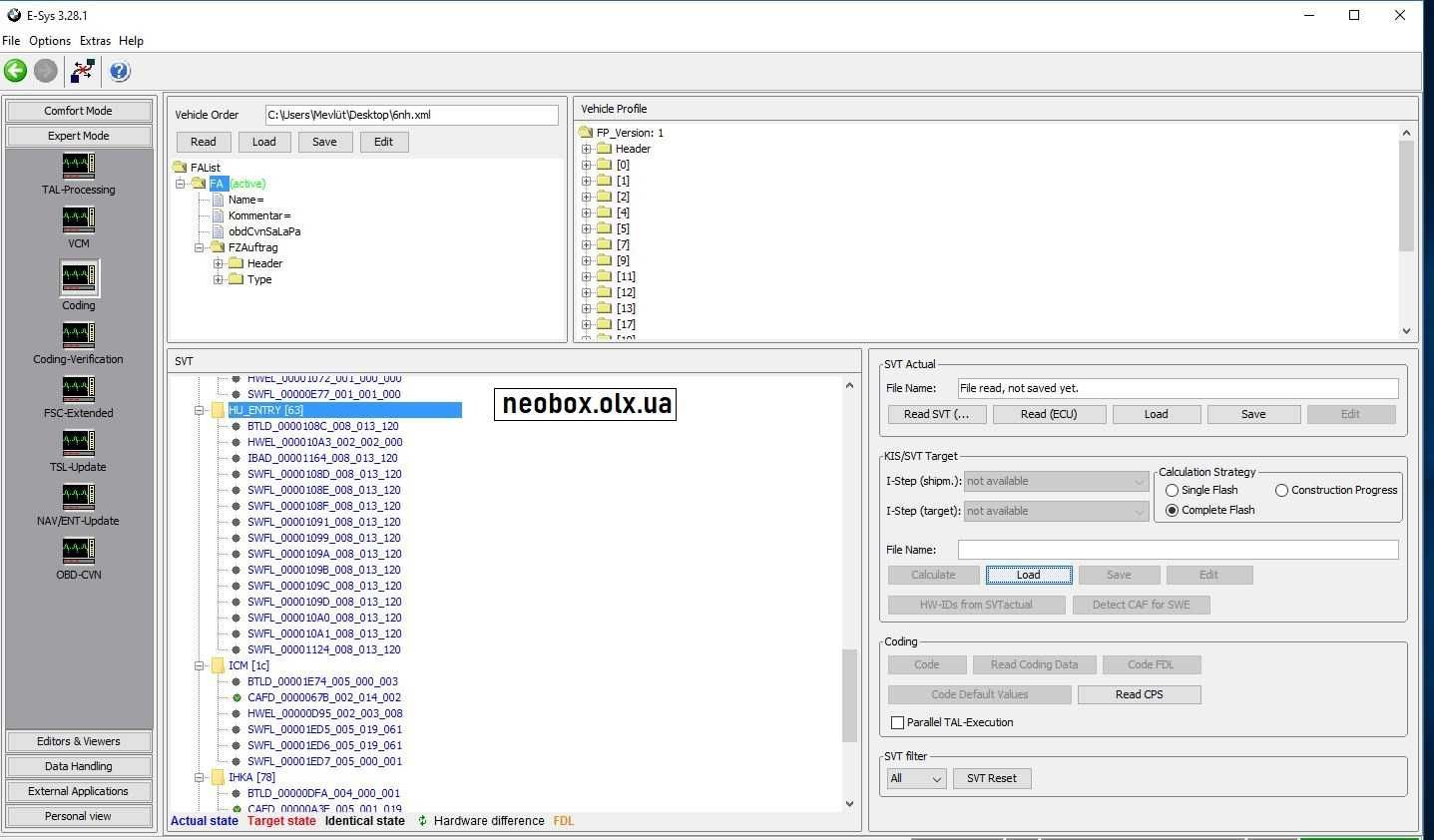Click the Hardware difference legend icon

click(x=422, y=821)
